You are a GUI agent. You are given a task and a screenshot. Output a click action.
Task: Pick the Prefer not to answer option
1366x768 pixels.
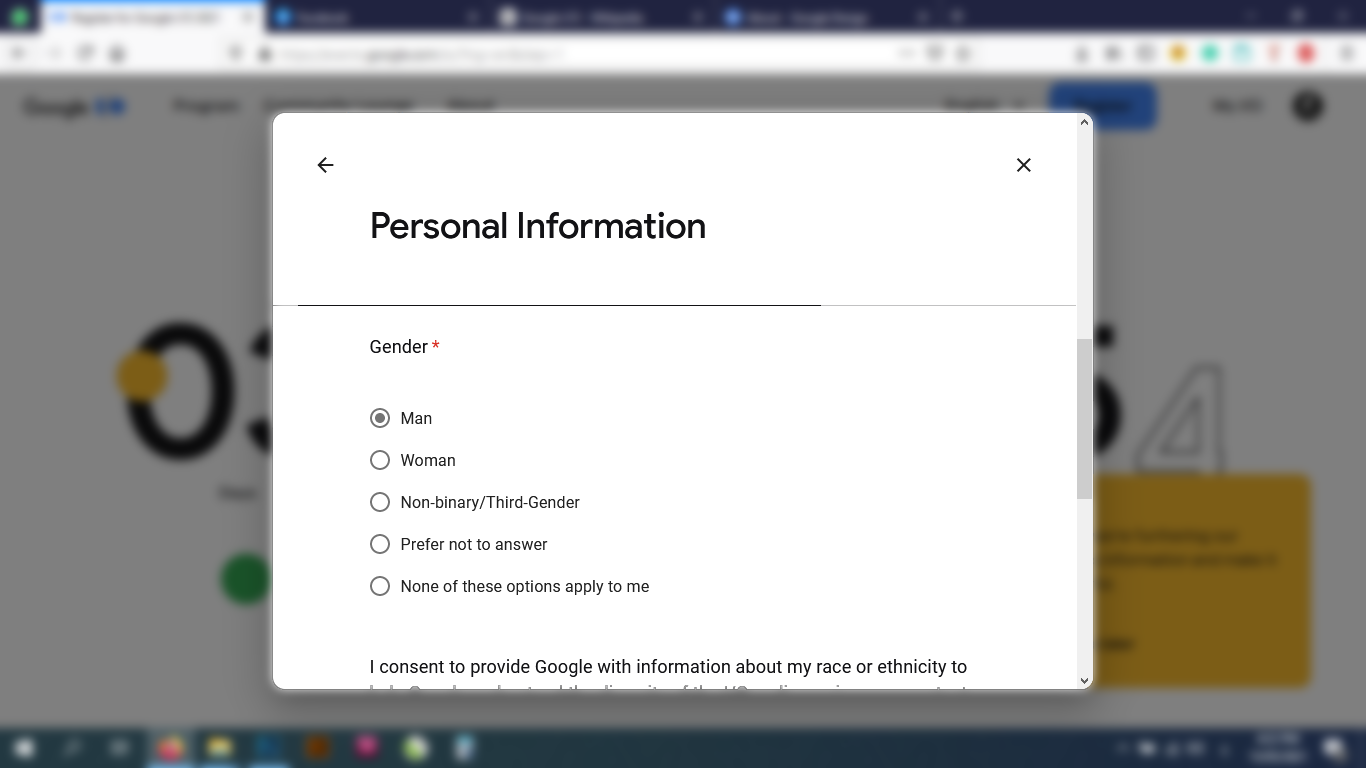pos(380,544)
